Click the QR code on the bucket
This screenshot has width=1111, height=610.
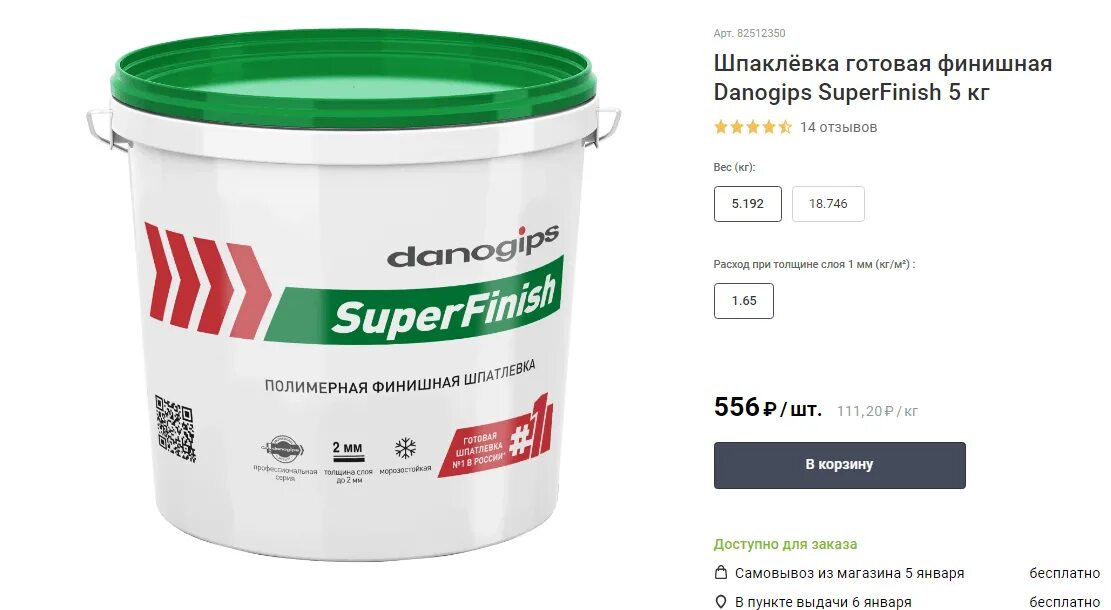tap(175, 429)
